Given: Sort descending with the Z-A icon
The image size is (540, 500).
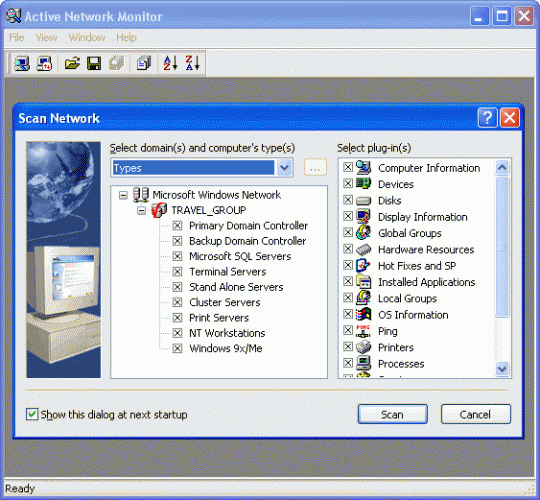Looking at the screenshot, I should tap(193, 63).
